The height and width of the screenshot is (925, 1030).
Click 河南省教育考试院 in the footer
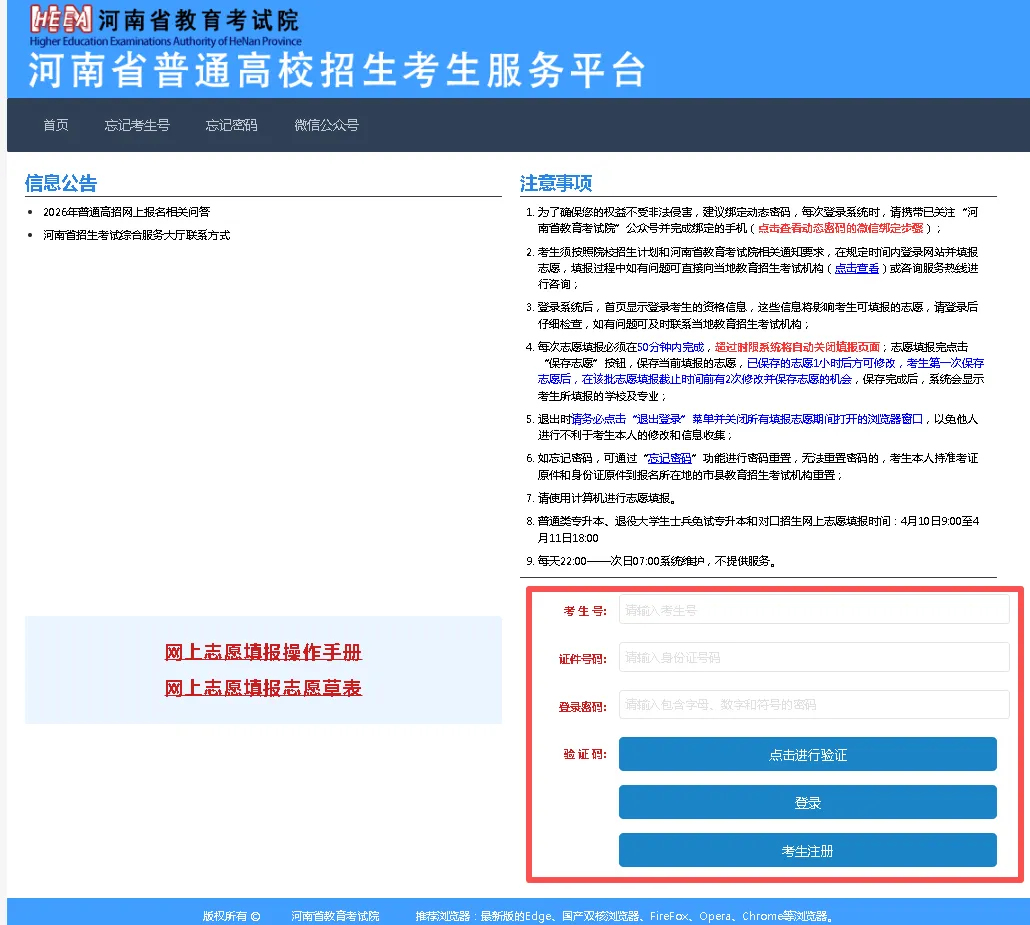pos(335,916)
